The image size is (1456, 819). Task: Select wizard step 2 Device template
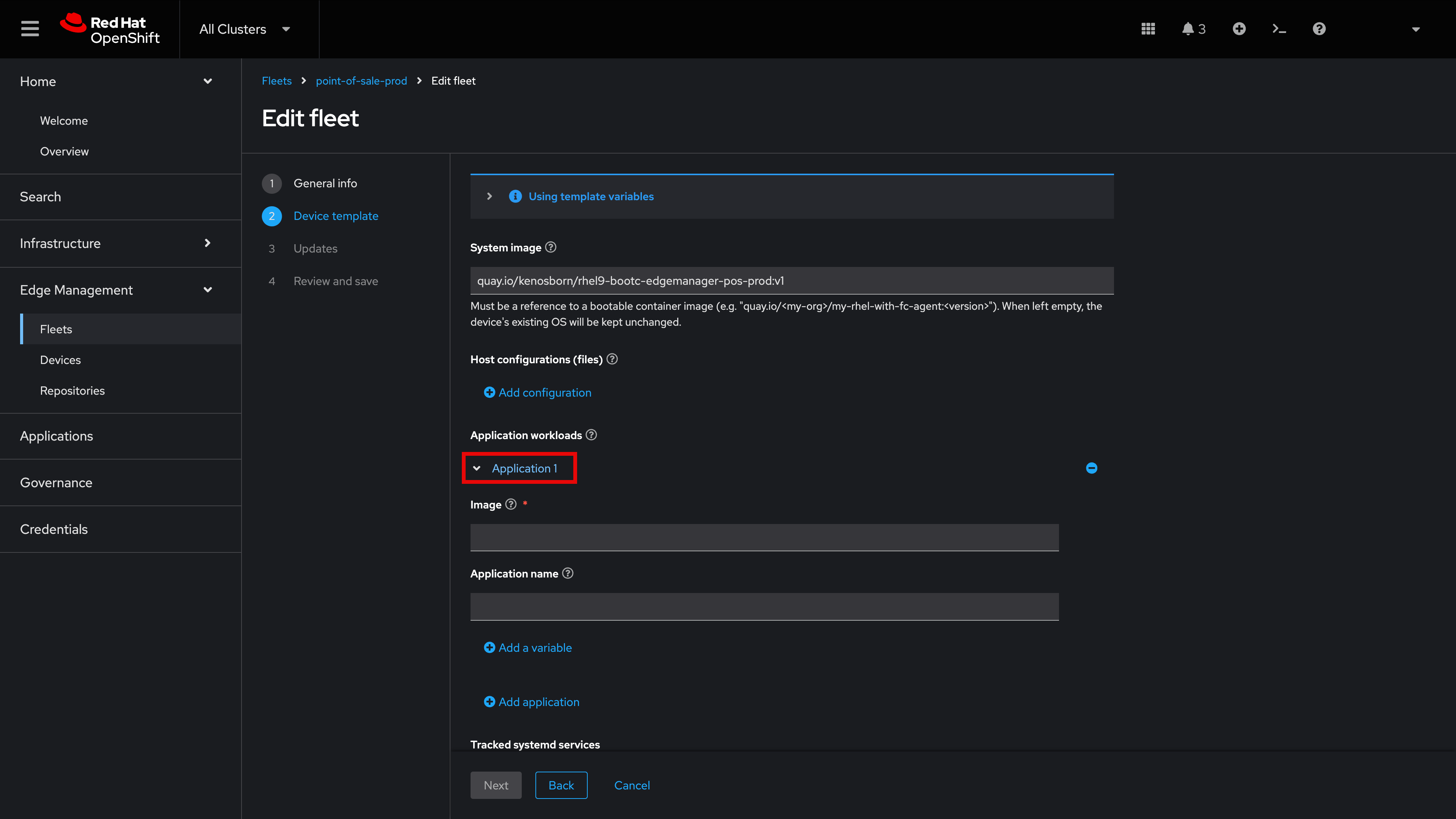(320, 216)
